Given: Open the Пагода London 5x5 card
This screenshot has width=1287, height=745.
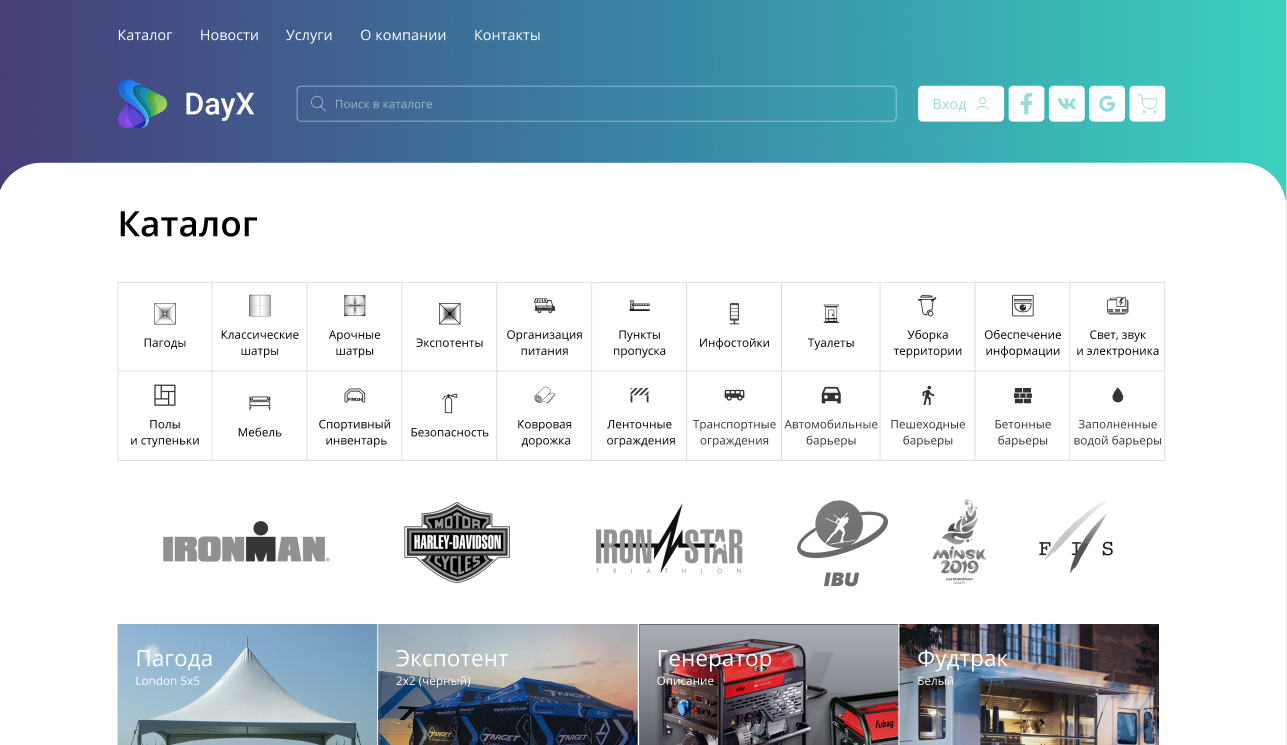Looking at the screenshot, I should [x=247, y=684].
